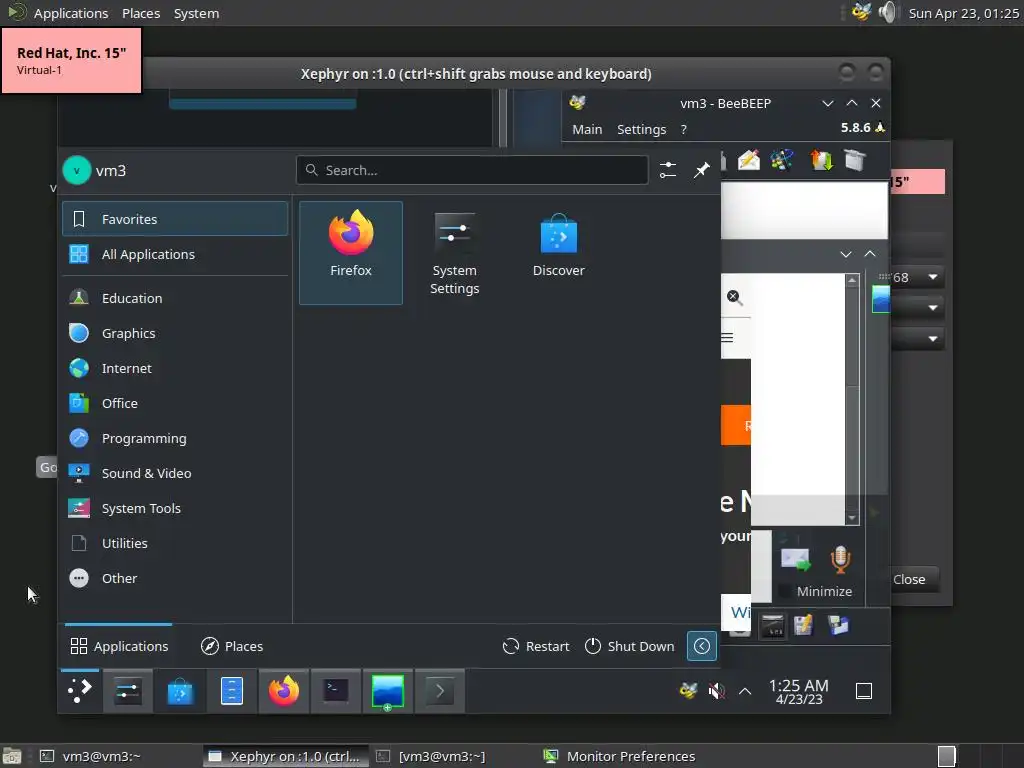This screenshot has height=768, width=1024.
Task: Click the BeeBEEP file transfer arrows icon
Action: [822, 160]
